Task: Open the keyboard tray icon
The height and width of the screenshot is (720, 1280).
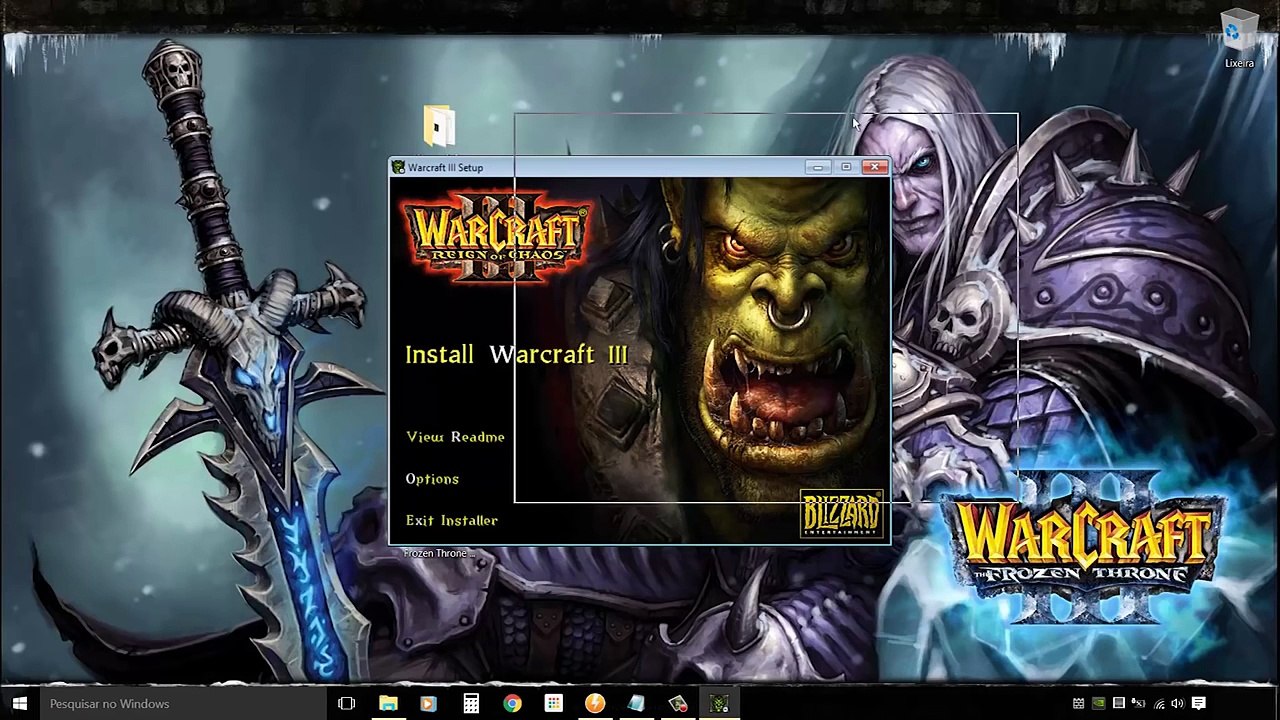Action: coord(1078,703)
